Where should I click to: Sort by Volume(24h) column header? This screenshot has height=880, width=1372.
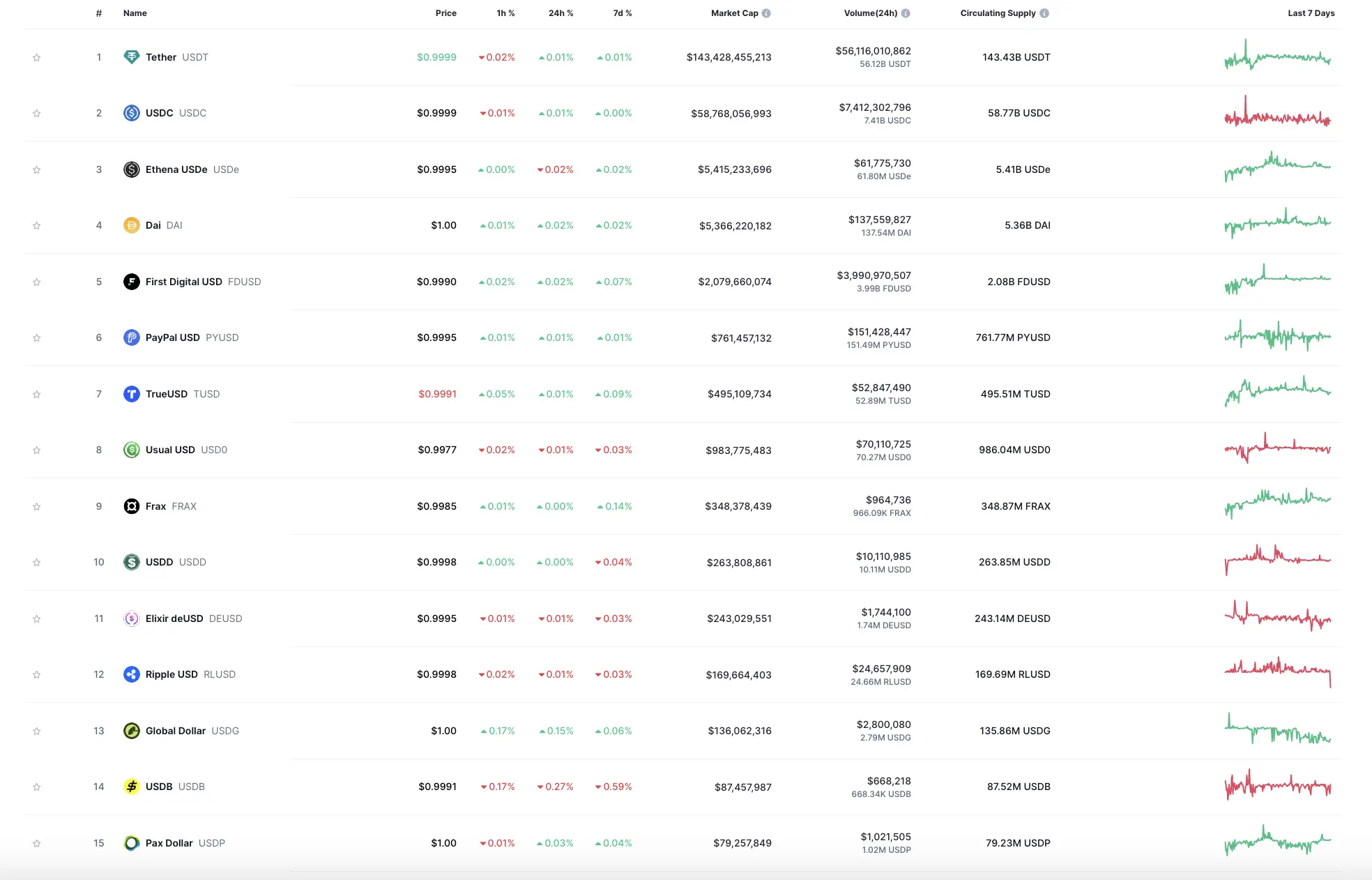point(870,13)
